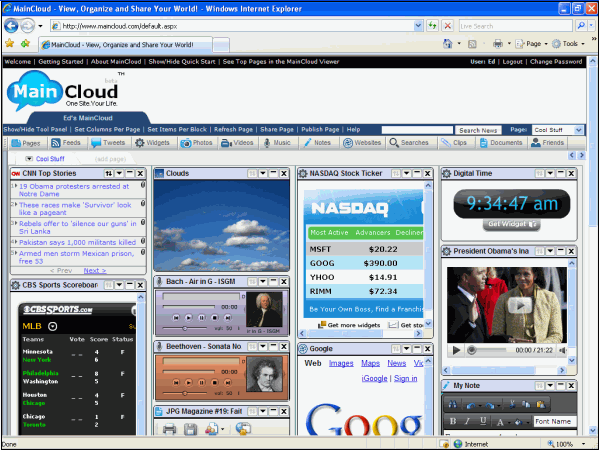Click the Clips paperclip icon
Screen dimensions: 599x450
[445, 143]
